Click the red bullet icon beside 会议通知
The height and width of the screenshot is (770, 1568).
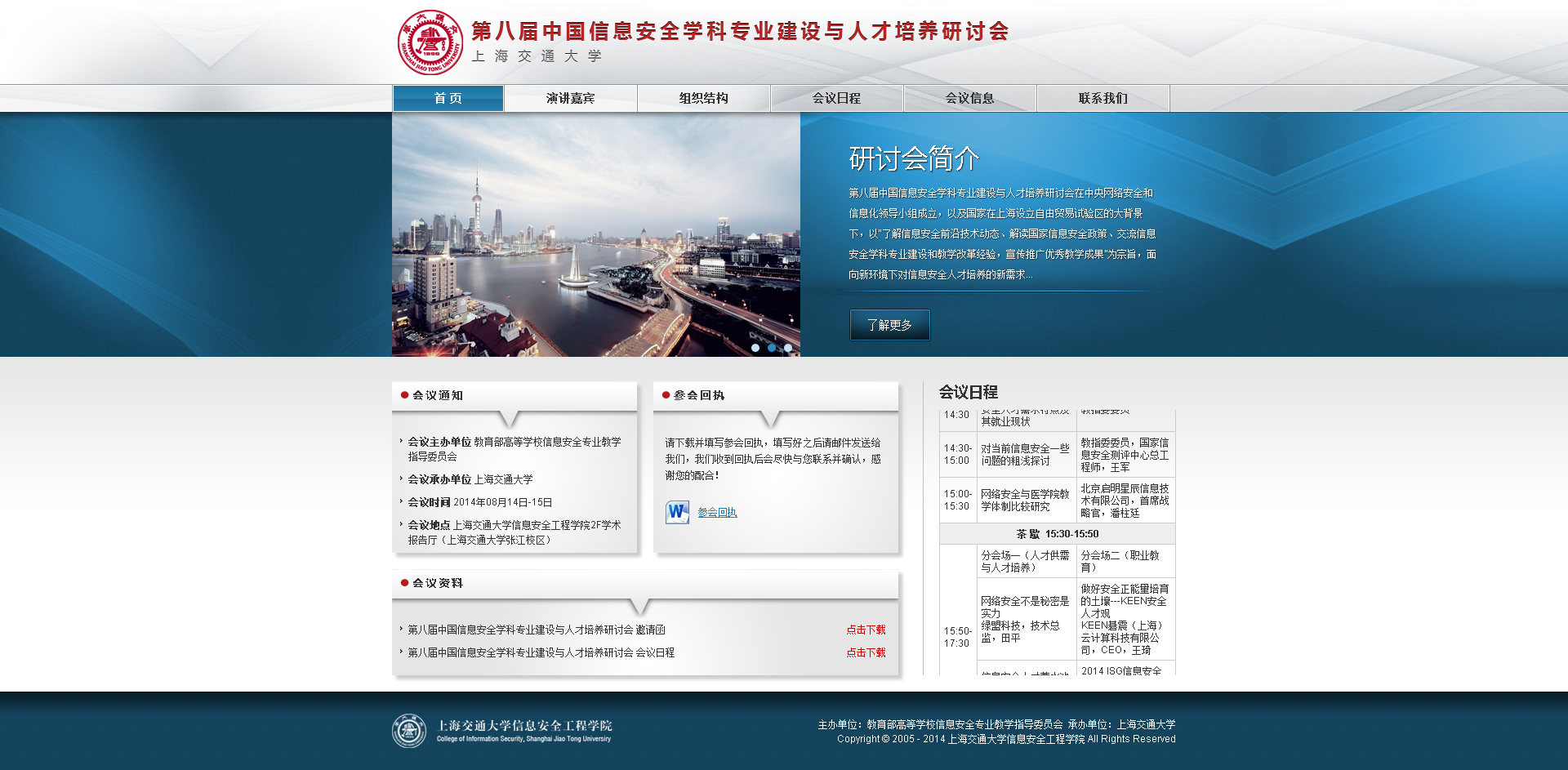[x=404, y=395]
